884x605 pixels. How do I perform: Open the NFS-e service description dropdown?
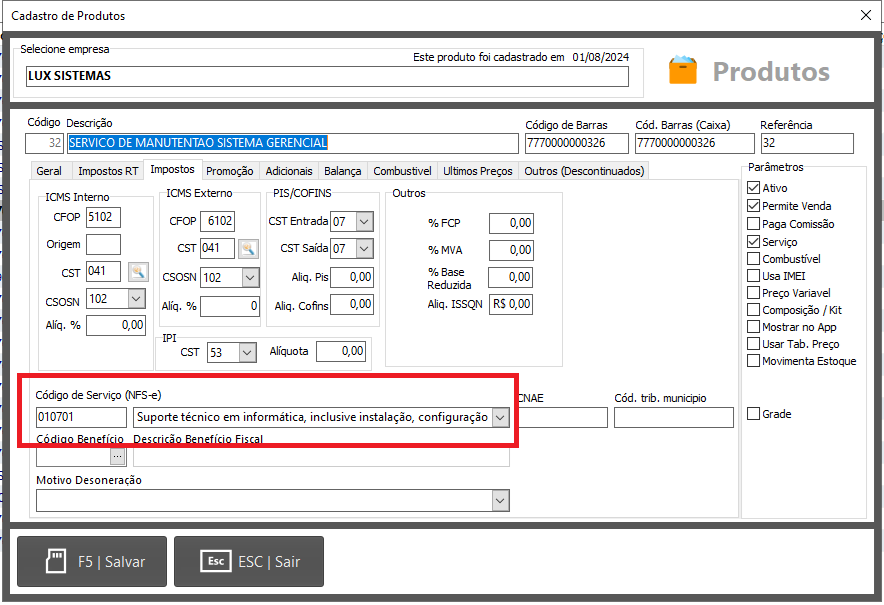point(499,415)
